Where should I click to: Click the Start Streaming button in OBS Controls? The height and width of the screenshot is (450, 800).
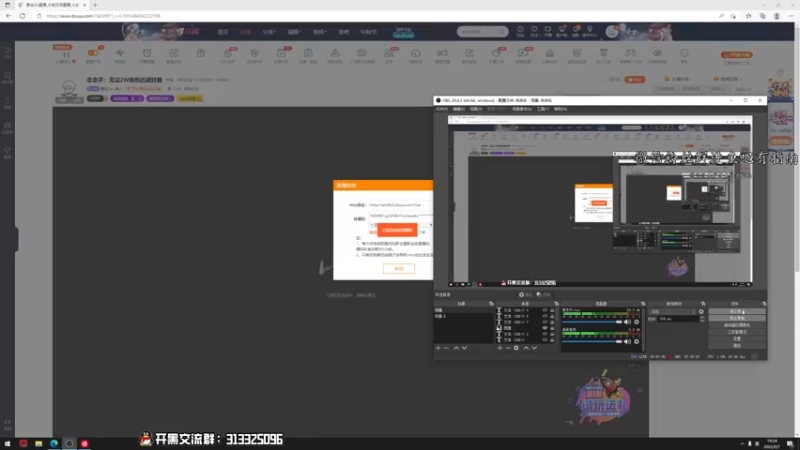(737, 311)
